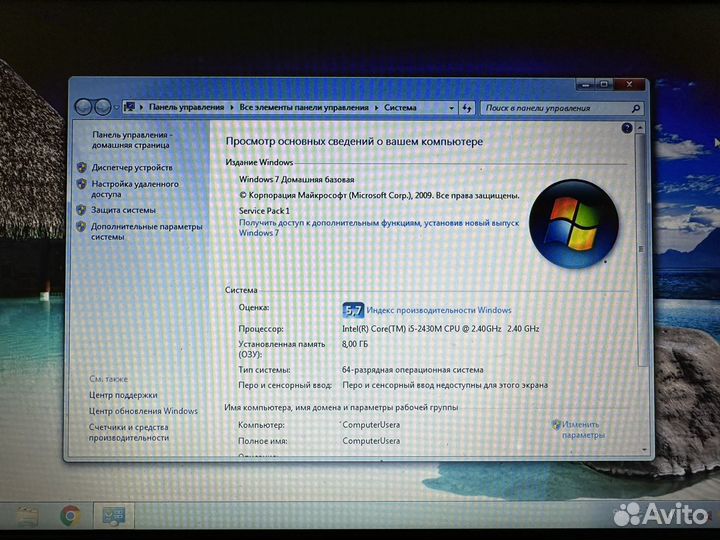This screenshot has height=540, width=720.
Task: Click the Индекс производительности Windows link
Action: pyautogui.click(x=440, y=310)
